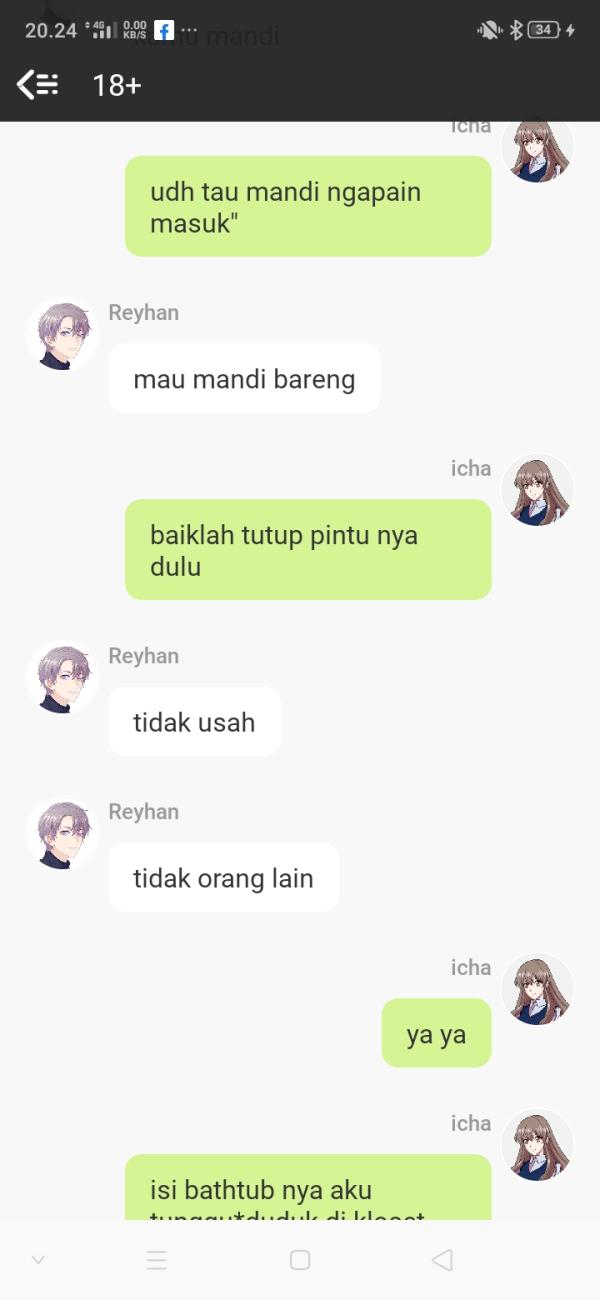Tap the Facebook notification icon in status bar

pyautogui.click(x=163, y=30)
